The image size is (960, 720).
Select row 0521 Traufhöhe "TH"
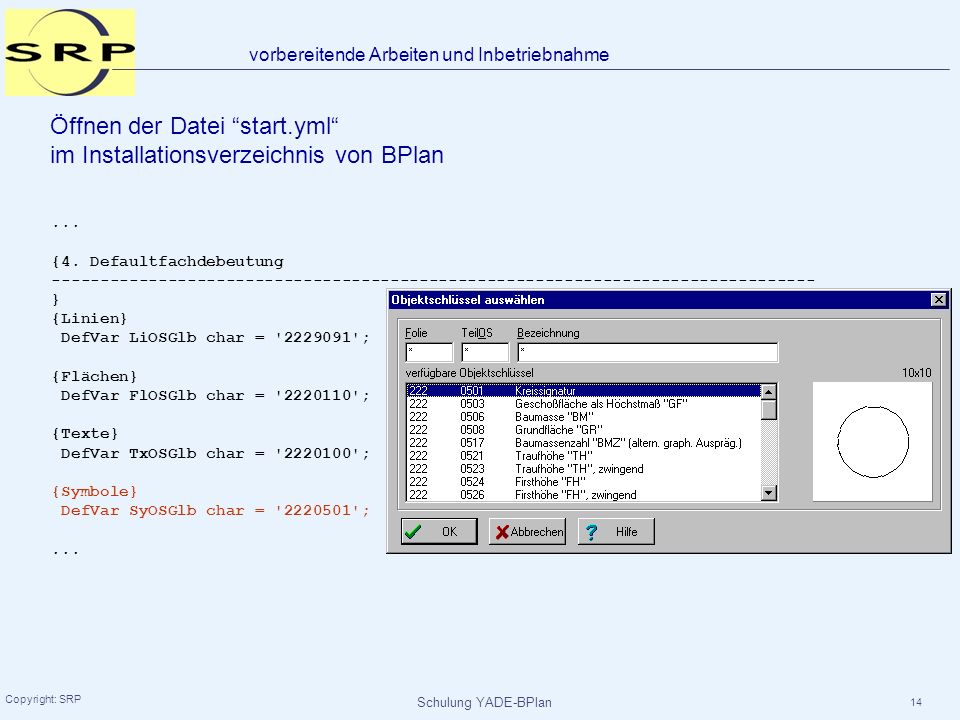pos(583,456)
